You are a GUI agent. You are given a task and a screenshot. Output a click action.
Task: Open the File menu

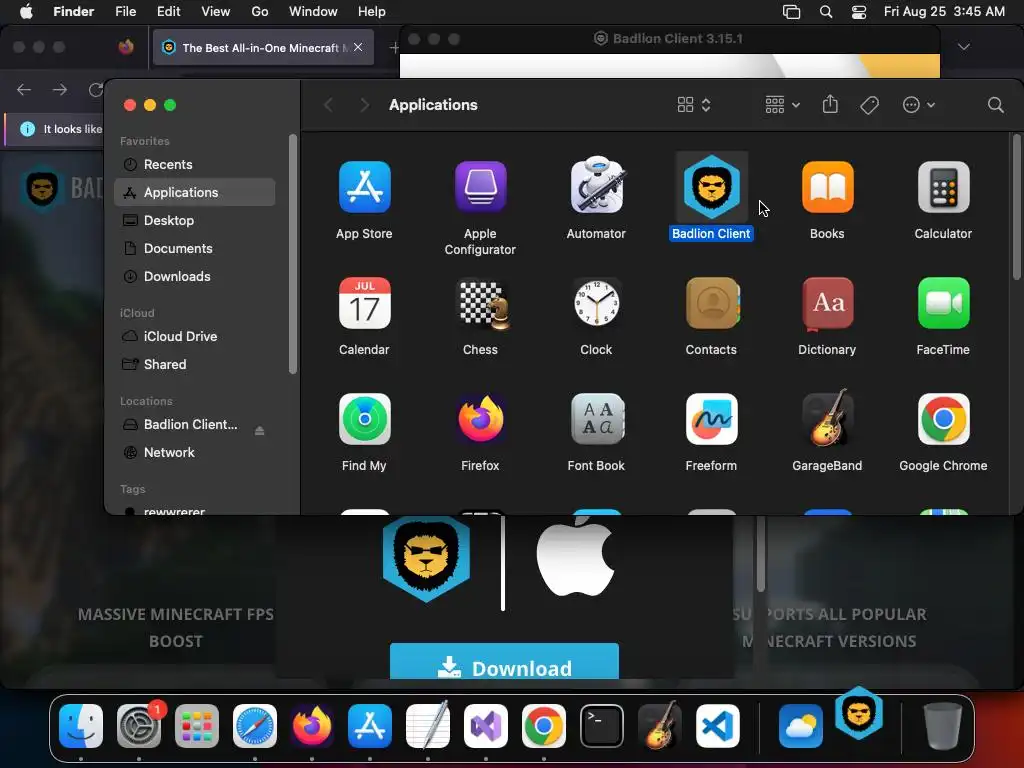125,12
